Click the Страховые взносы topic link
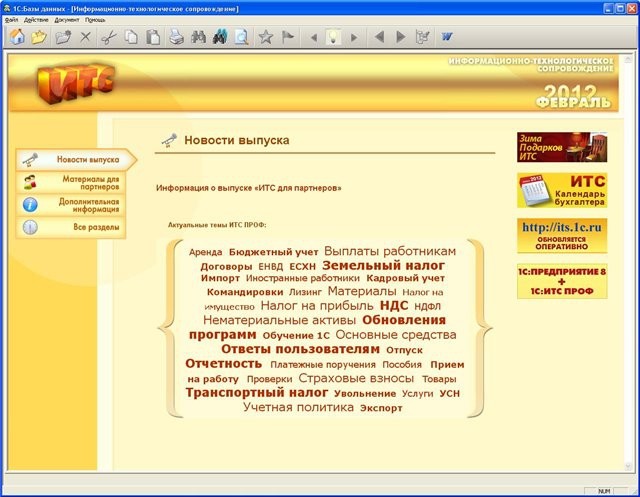The height and width of the screenshot is (497, 640). [x=356, y=378]
